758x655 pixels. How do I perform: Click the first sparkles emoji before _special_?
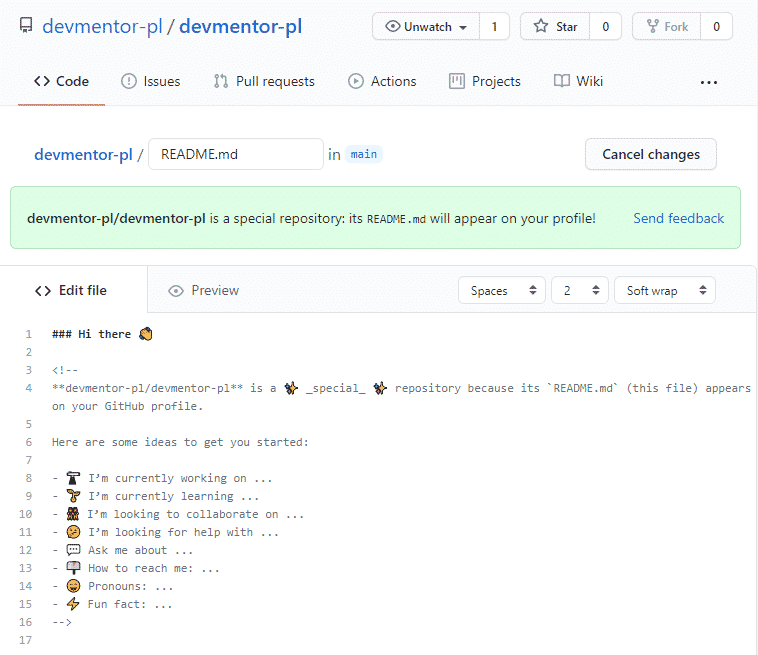(291, 388)
